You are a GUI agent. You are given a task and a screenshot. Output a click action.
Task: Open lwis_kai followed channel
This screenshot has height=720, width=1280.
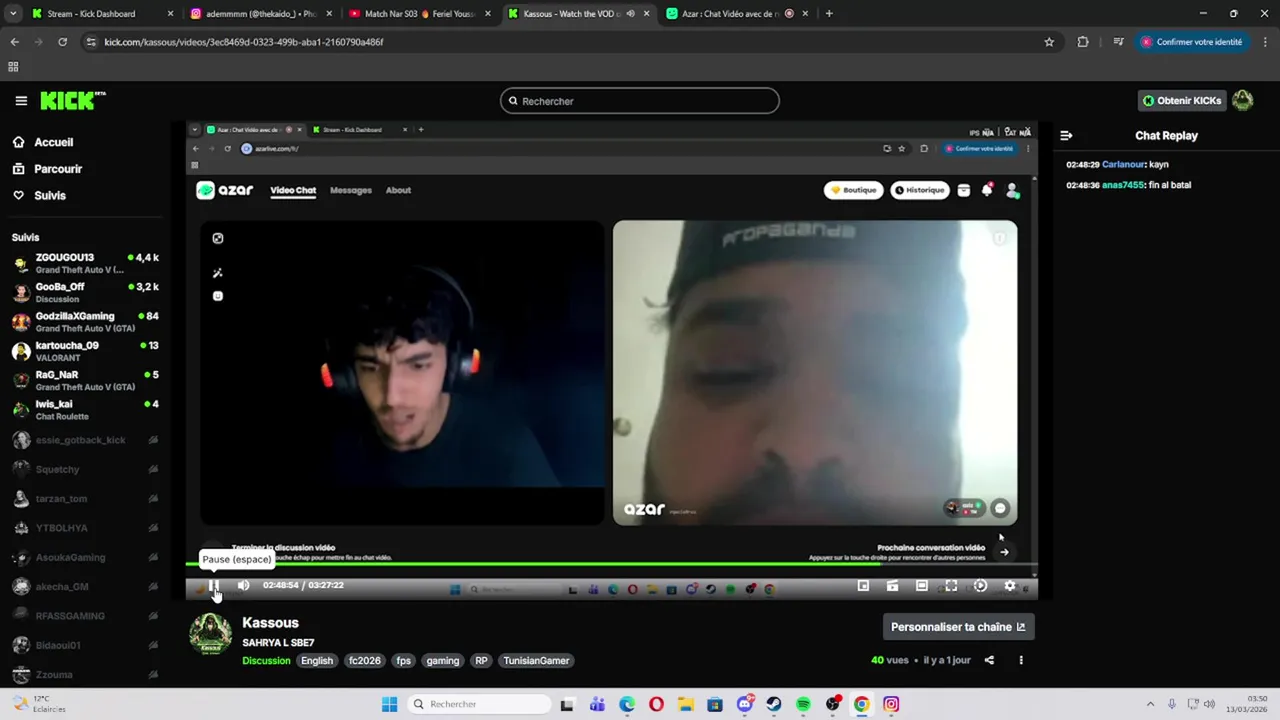point(85,409)
